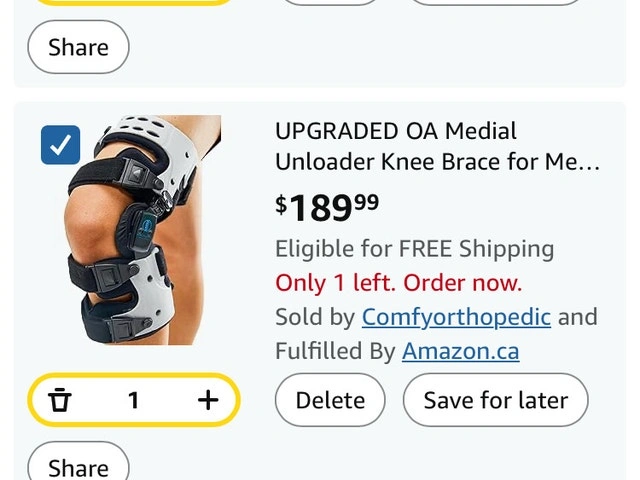Open the UPGRADED OA Medial Unloader title
Viewport: 640px width, 480px height.
click(437, 146)
